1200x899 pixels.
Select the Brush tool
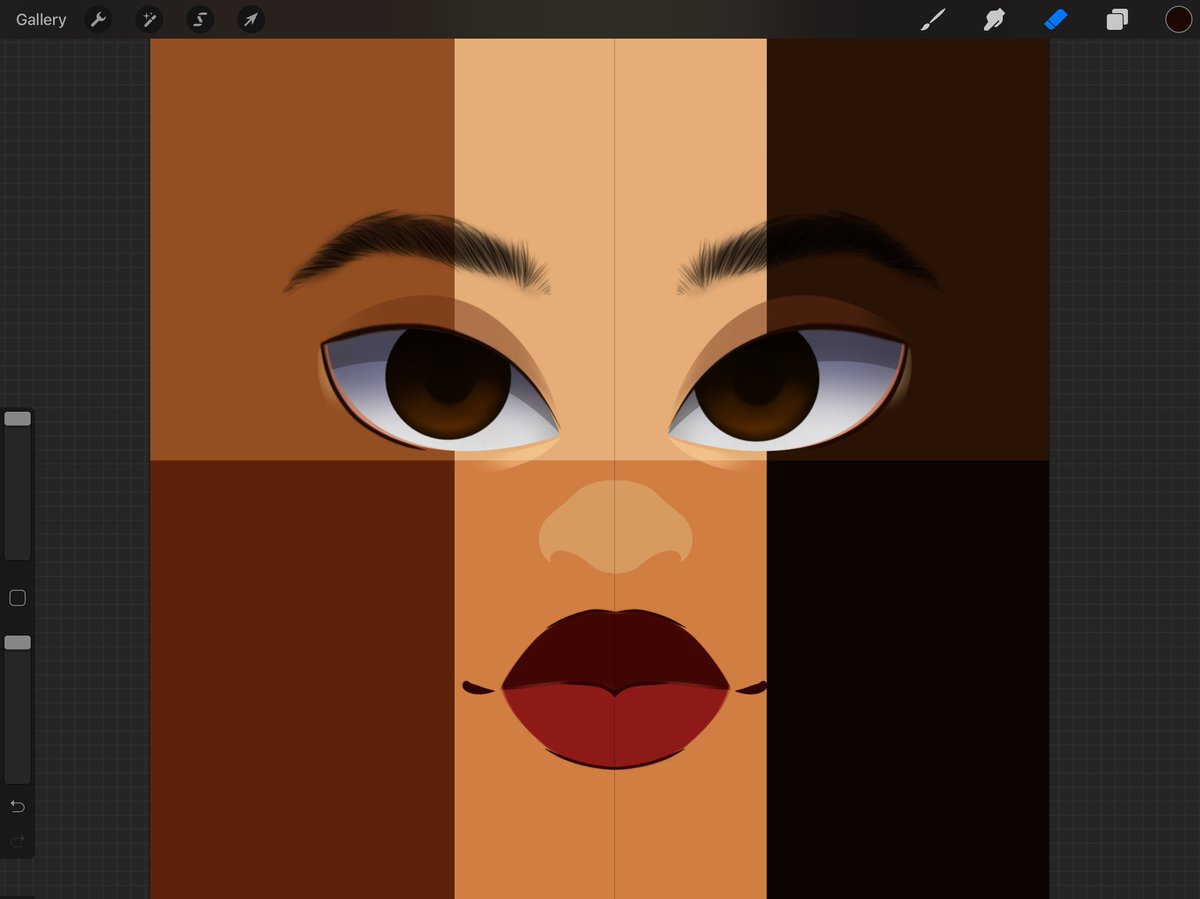[932, 19]
